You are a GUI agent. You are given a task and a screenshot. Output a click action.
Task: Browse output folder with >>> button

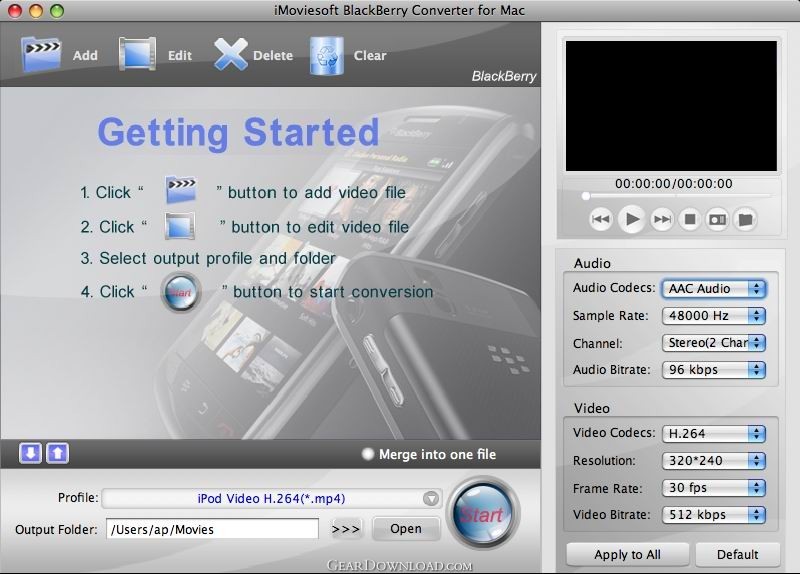coord(345,529)
